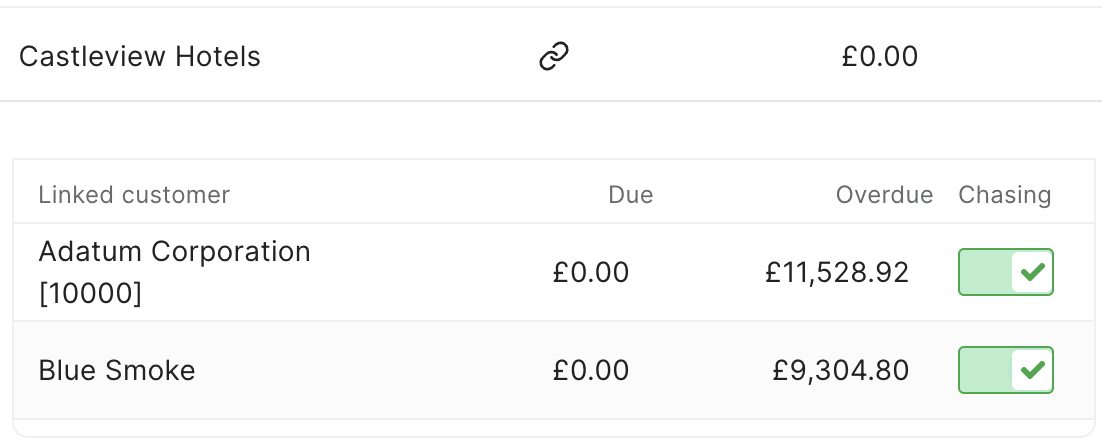Screen dimensions: 1102x438
Task: Click the £9,304.80 overdue amount
Action: [841, 370]
